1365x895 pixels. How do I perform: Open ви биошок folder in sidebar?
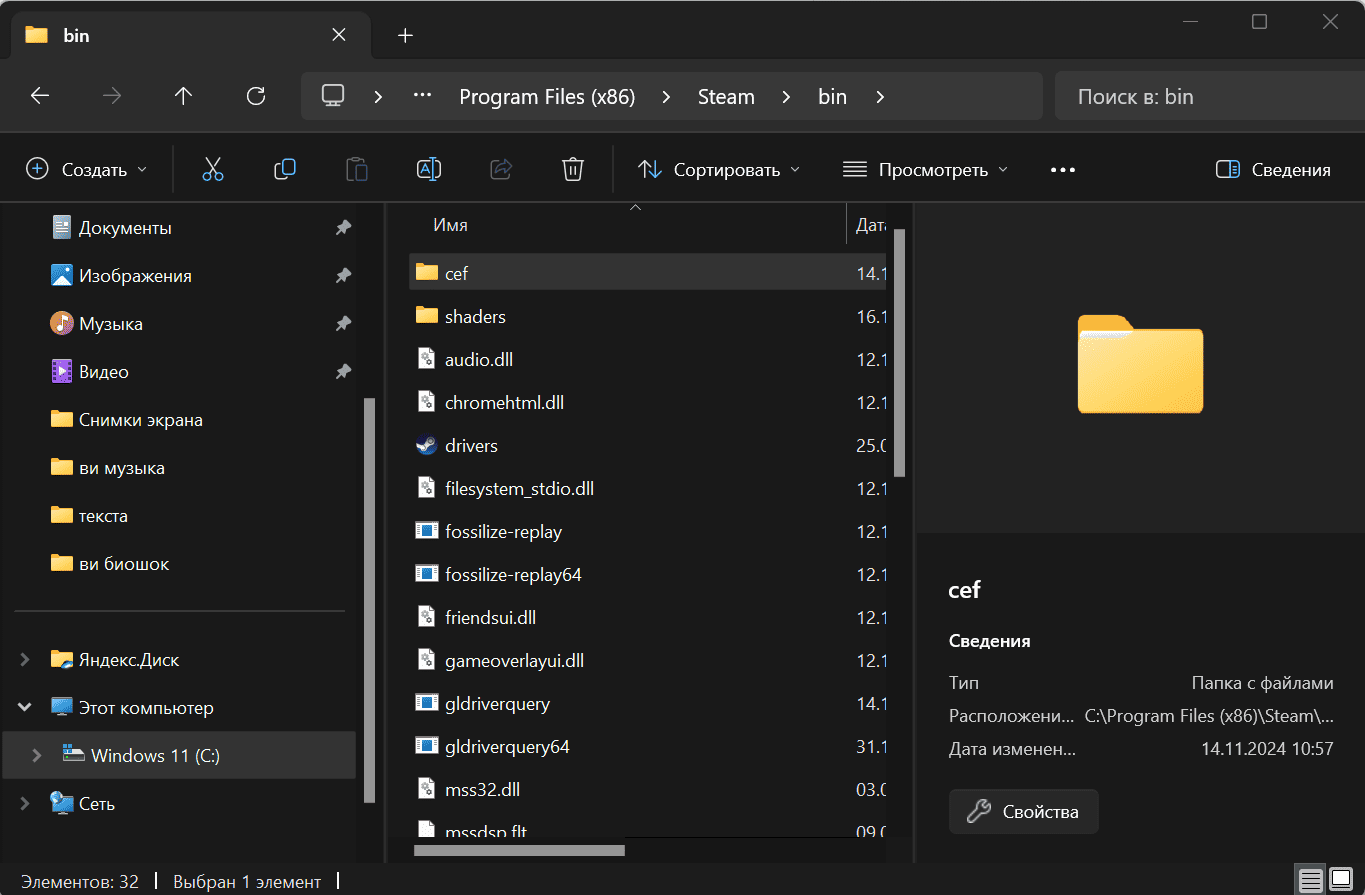tap(124, 564)
